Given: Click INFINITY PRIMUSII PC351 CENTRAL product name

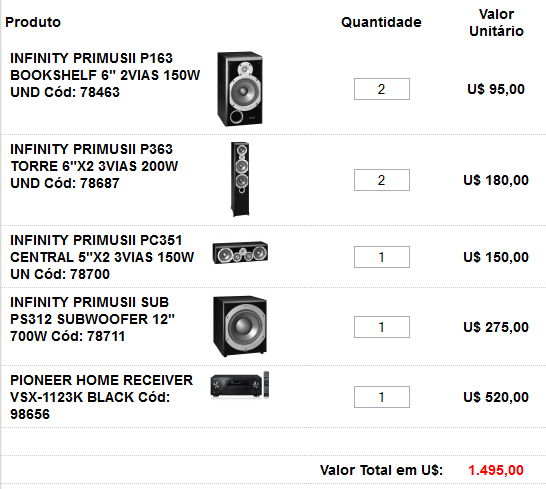Looking at the screenshot, I should (x=102, y=257).
